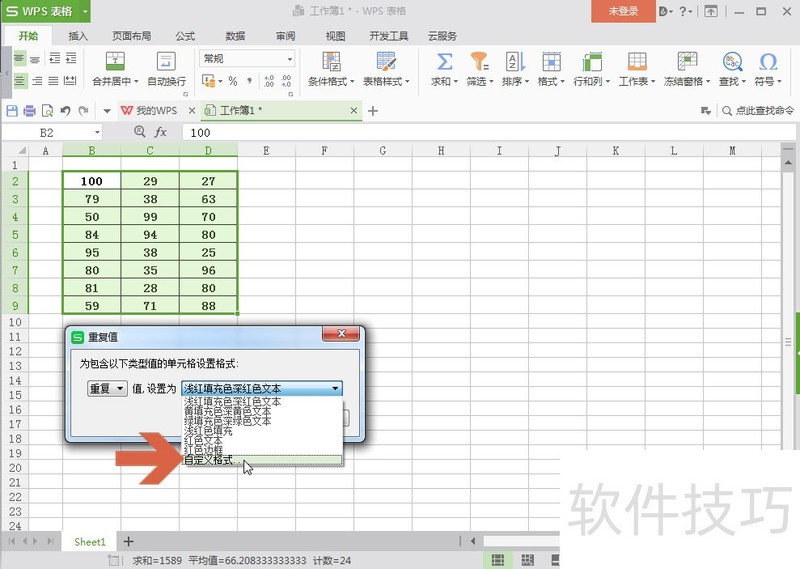The height and width of the screenshot is (569, 800).
Task: Open the 云服务 ribbon tab
Action: pyautogui.click(x=442, y=36)
